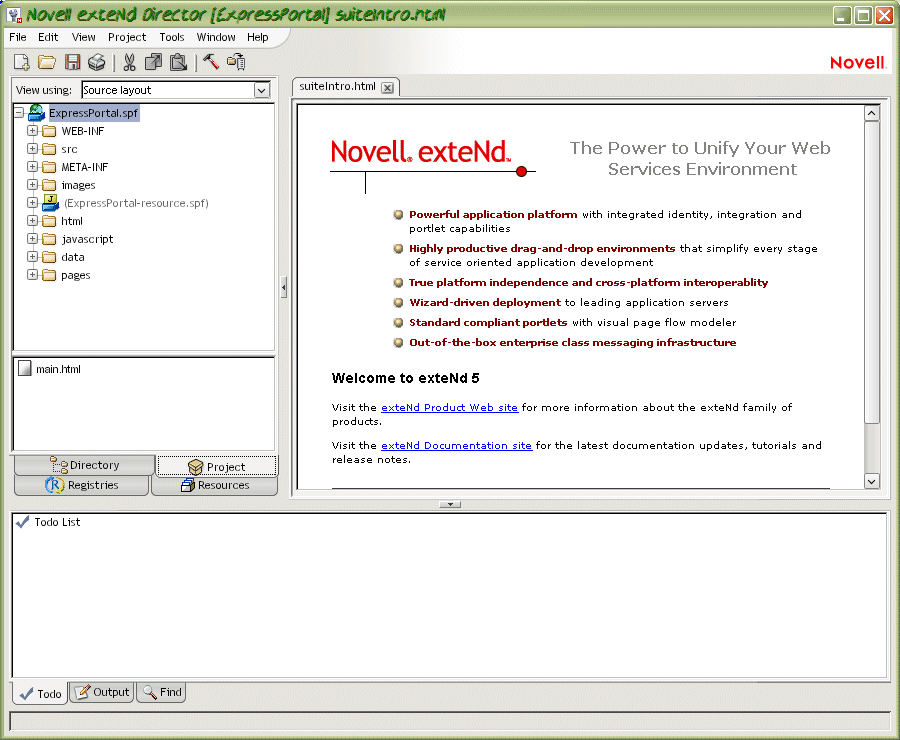
Task: Click the Welcome to exteNd 5 heading
Action: 405,378
